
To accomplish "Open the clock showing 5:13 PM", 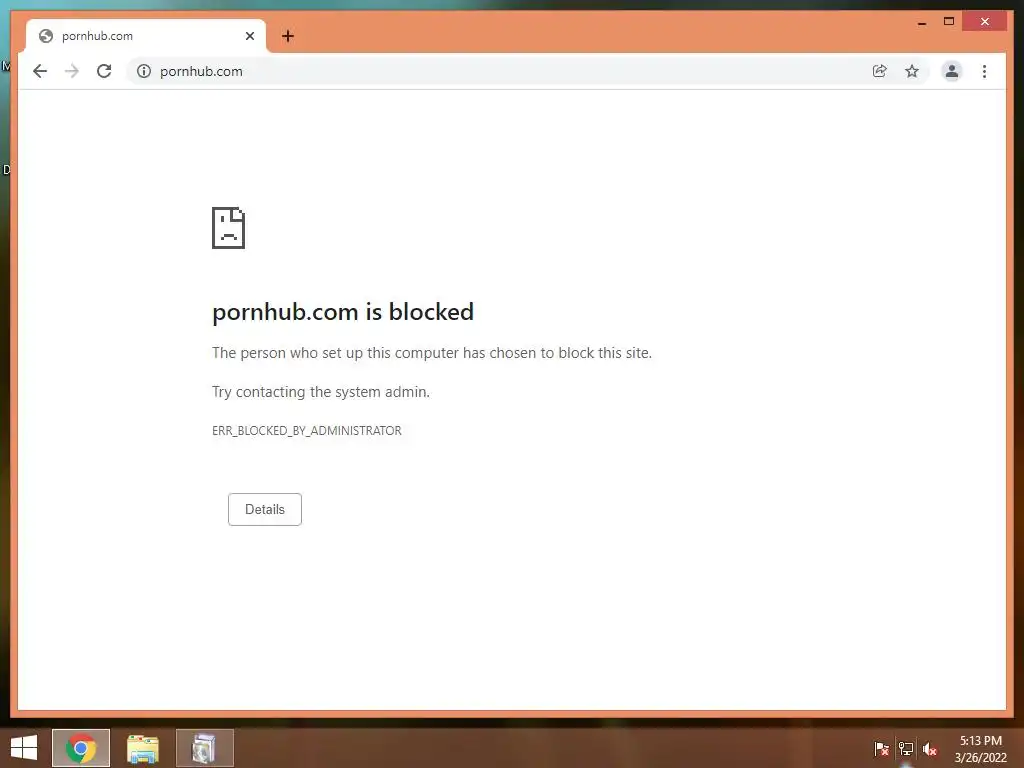I will click(x=980, y=749).
